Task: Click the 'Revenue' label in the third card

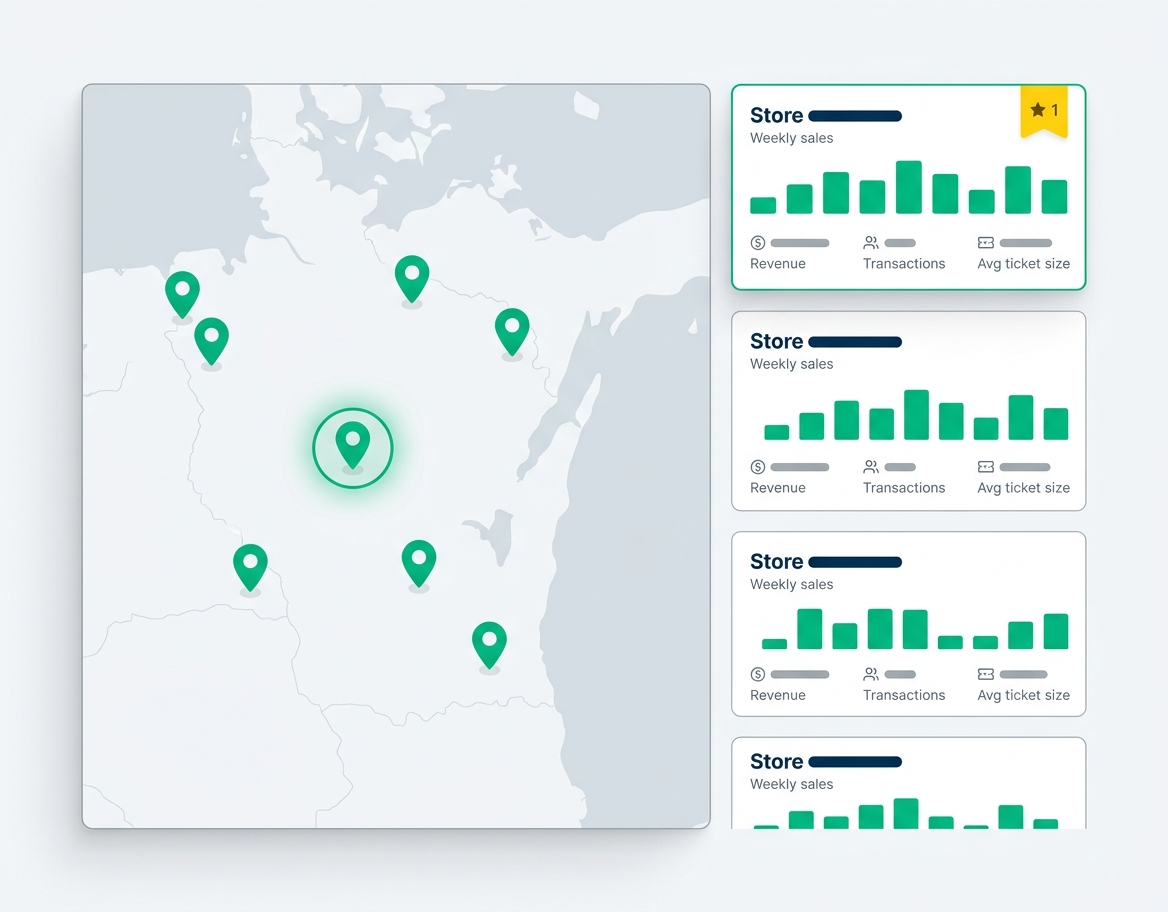Action: point(778,695)
